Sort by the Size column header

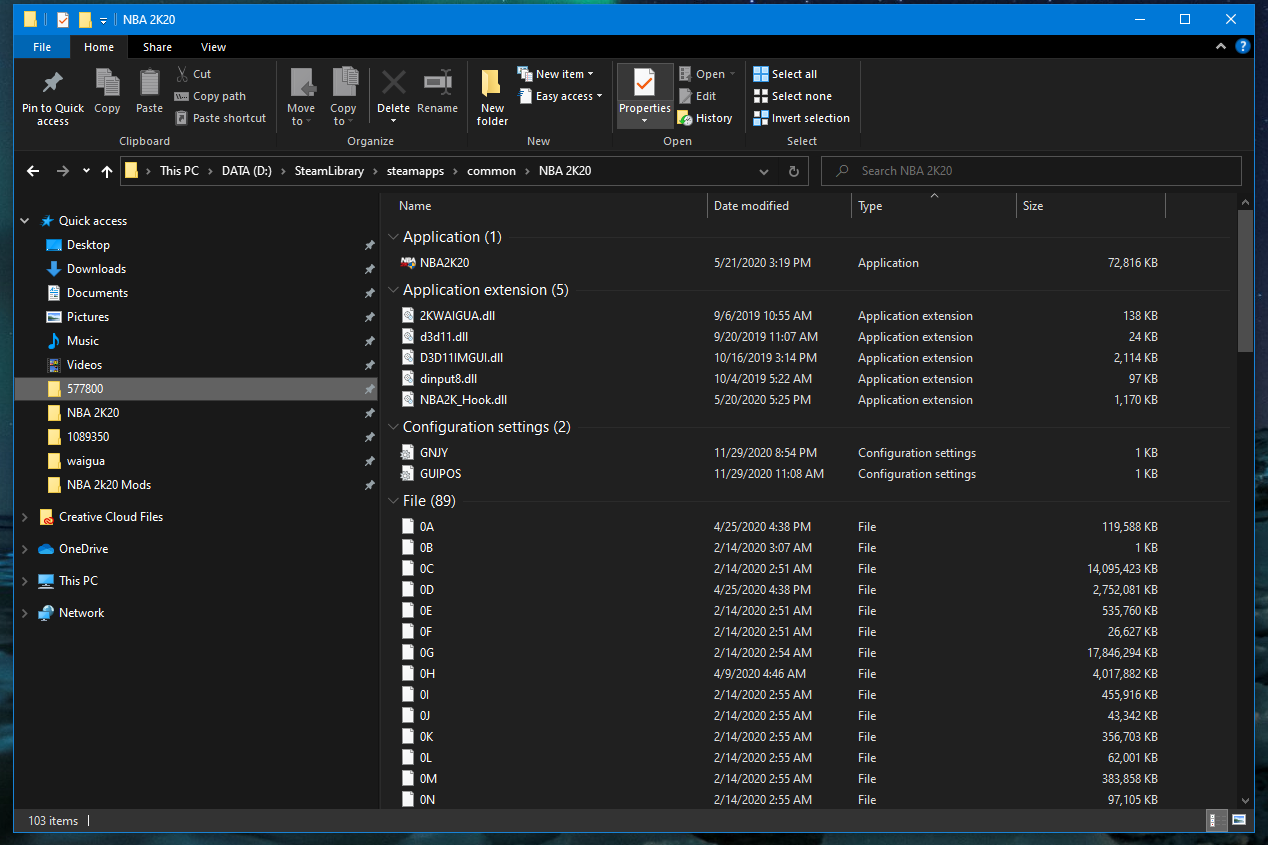[1091, 206]
